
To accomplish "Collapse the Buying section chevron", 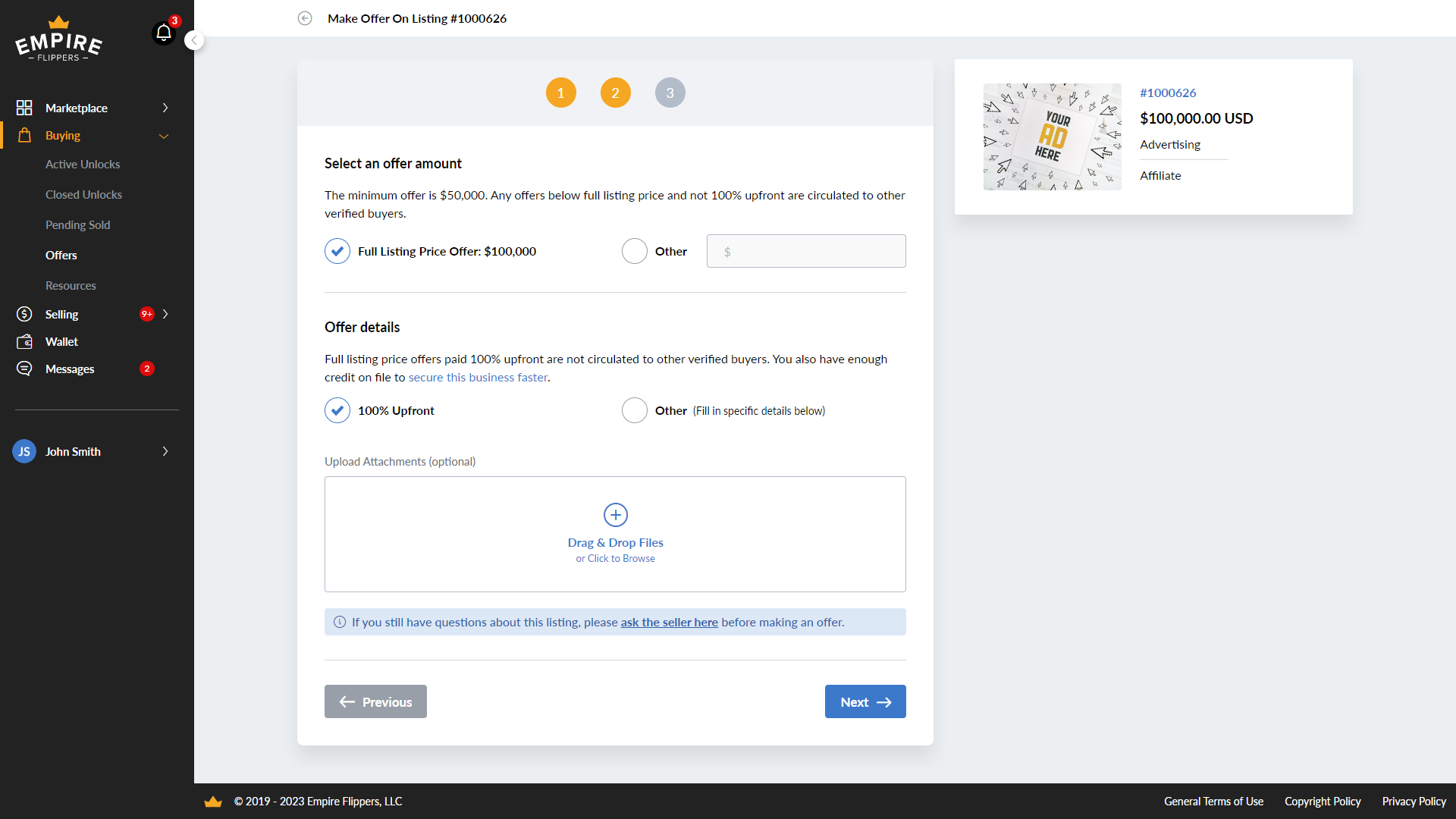I will (164, 136).
